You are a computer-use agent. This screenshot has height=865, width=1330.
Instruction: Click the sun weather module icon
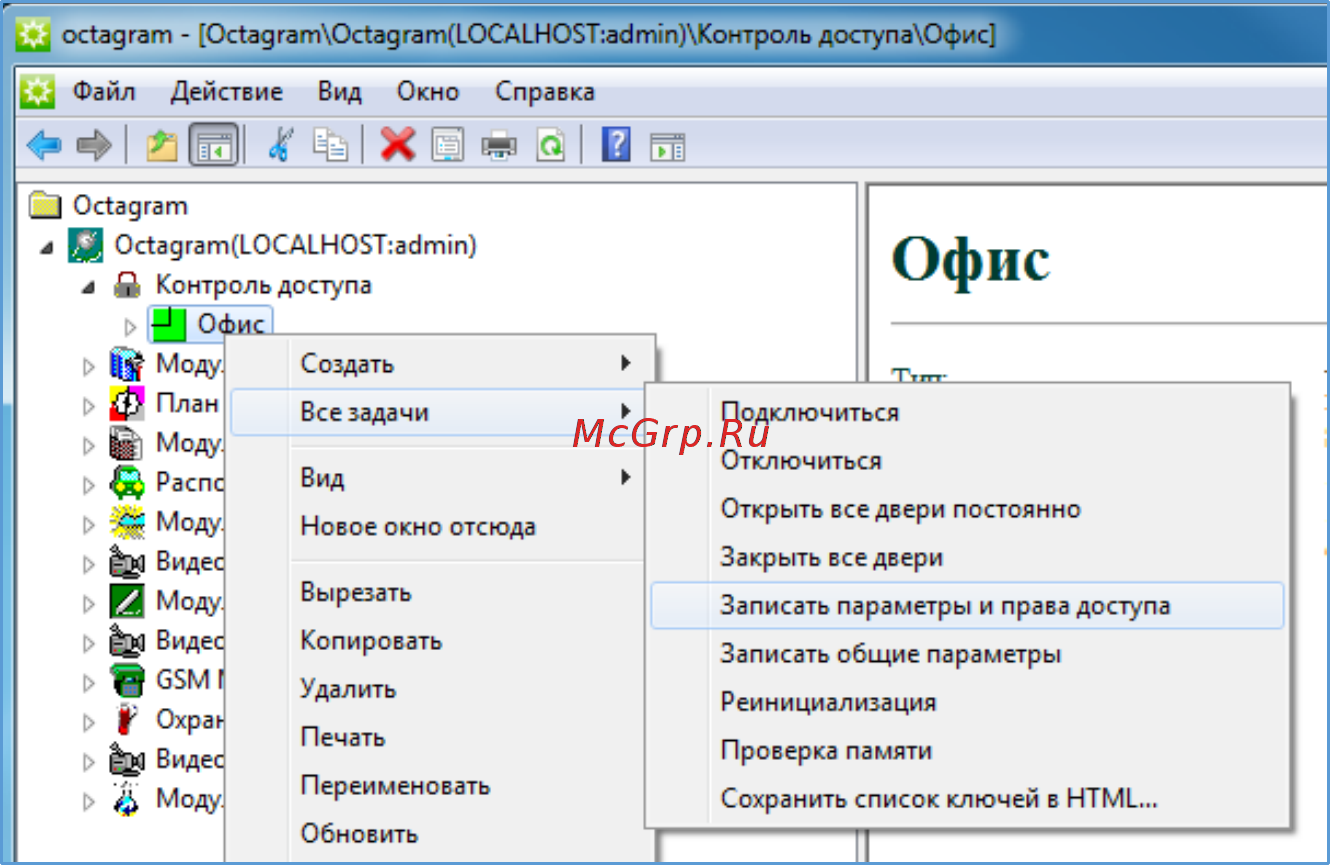click(127, 522)
